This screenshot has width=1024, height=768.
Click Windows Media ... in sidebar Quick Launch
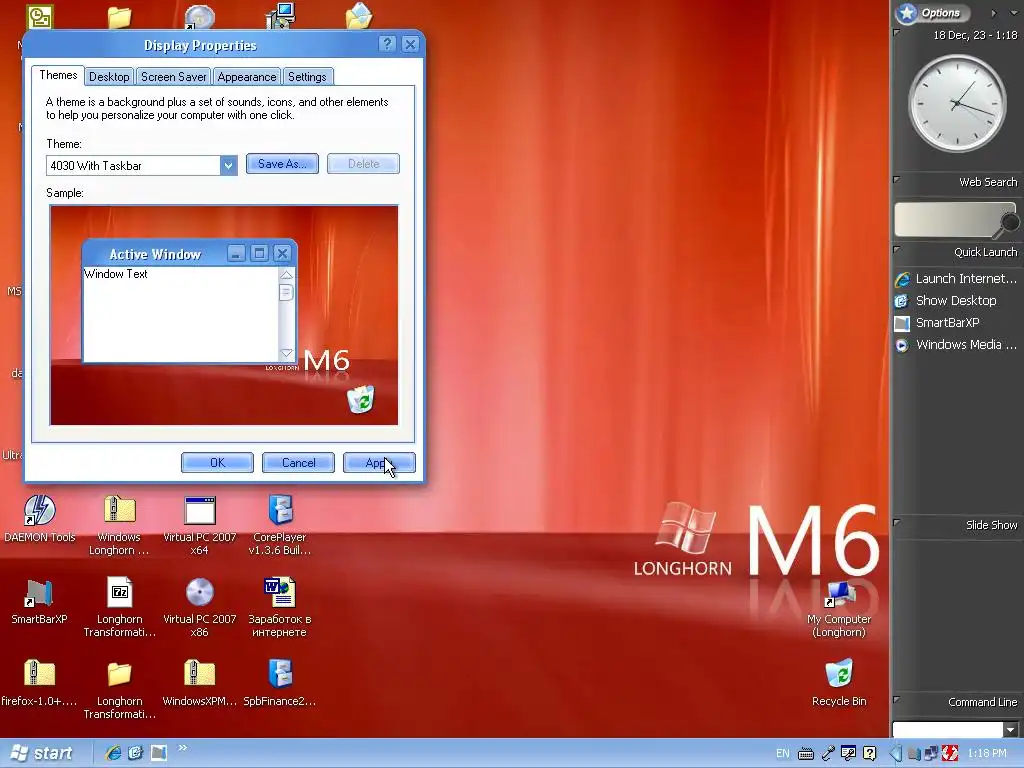(956, 345)
